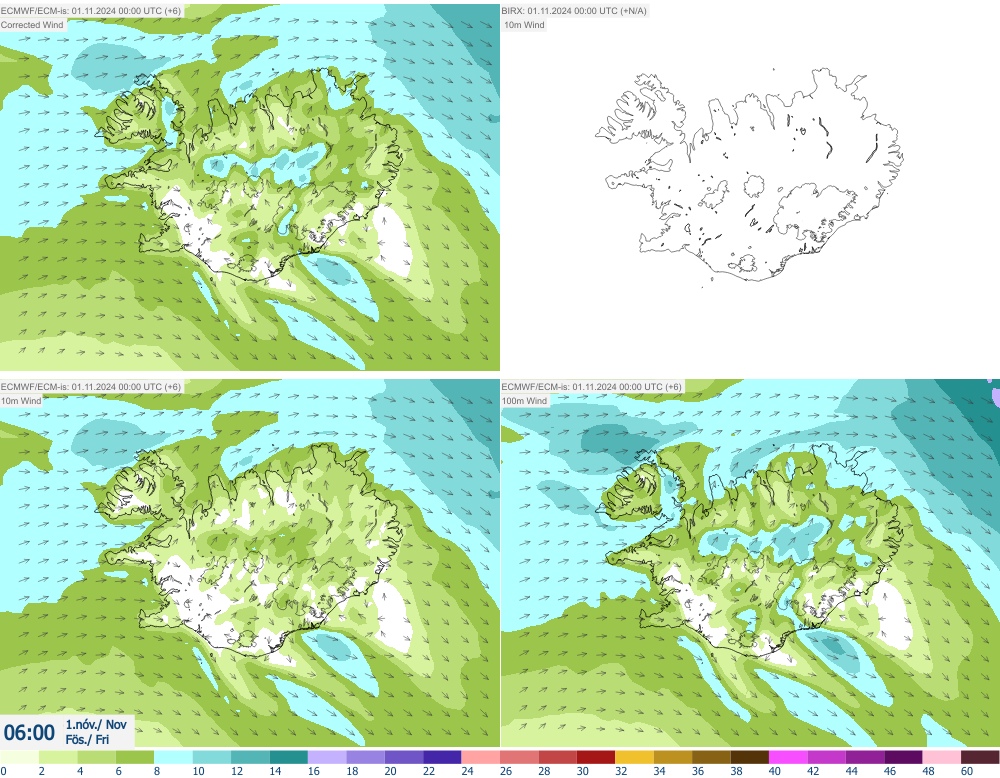Click the bottom-left panel '10m Wind' label
The height and width of the screenshot is (778, 1000).
click(x=21, y=400)
